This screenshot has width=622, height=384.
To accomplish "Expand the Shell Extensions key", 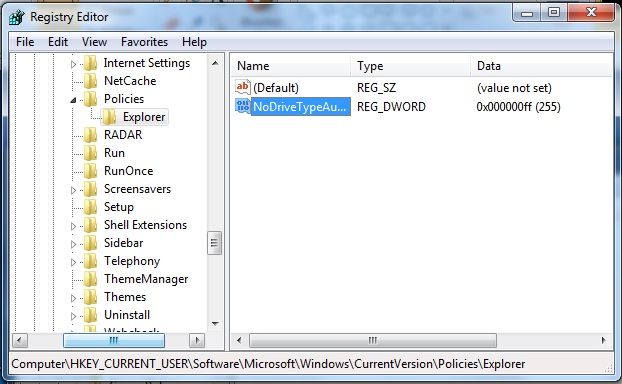I will [x=73, y=226].
